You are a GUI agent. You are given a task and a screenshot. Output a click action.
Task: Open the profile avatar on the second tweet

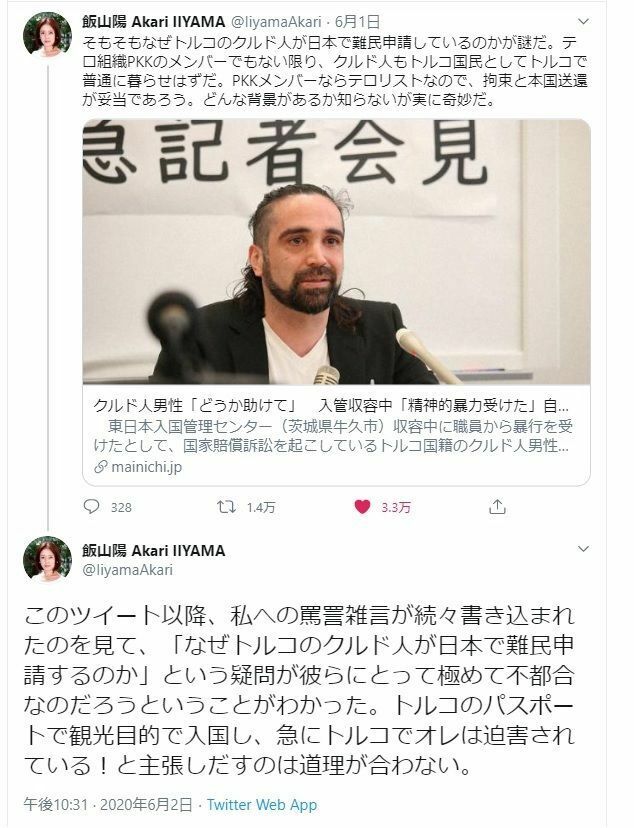click(x=48, y=559)
